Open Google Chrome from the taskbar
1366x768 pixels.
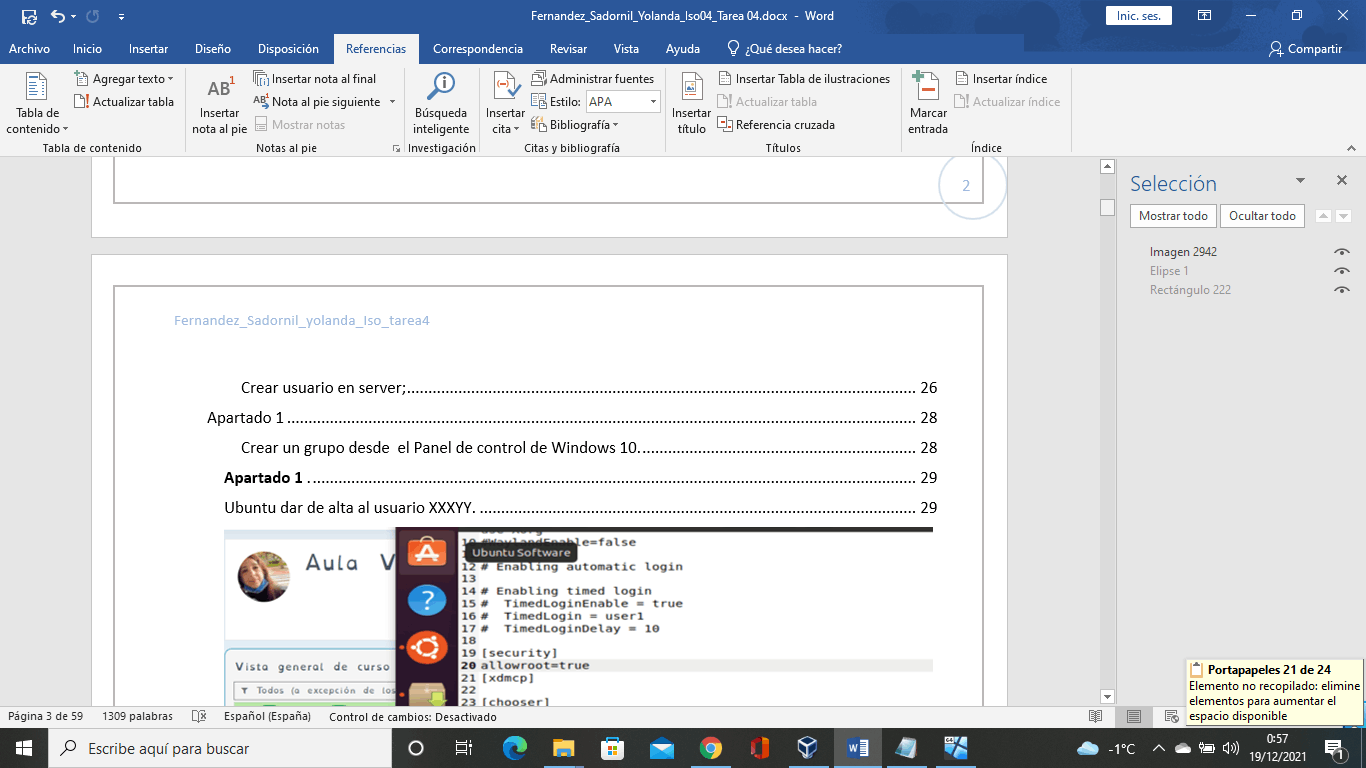coord(711,748)
